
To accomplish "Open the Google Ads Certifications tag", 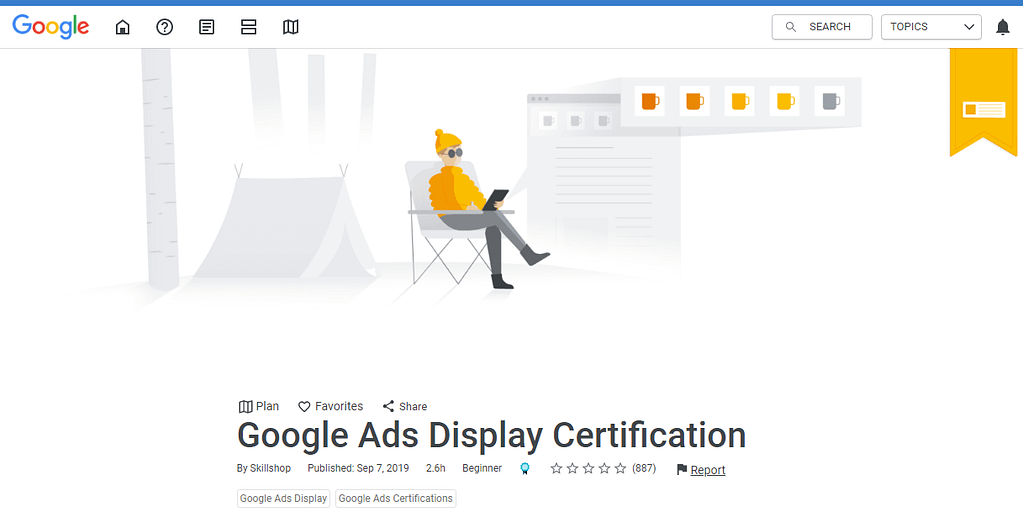I will [x=395, y=498].
